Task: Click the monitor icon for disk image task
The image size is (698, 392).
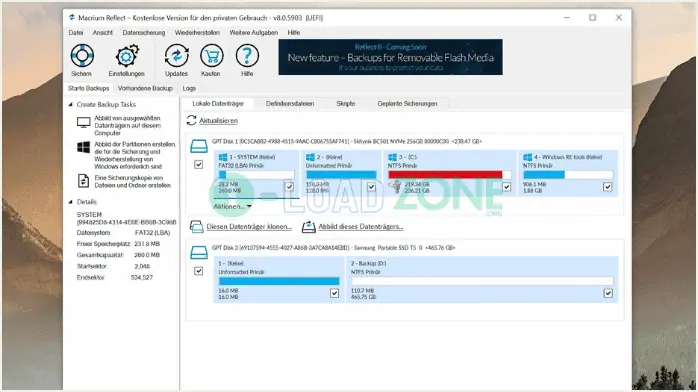Action: point(84,122)
